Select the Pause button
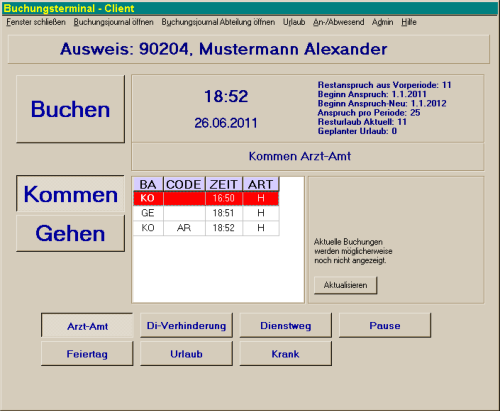The image size is (500, 412). click(385, 325)
